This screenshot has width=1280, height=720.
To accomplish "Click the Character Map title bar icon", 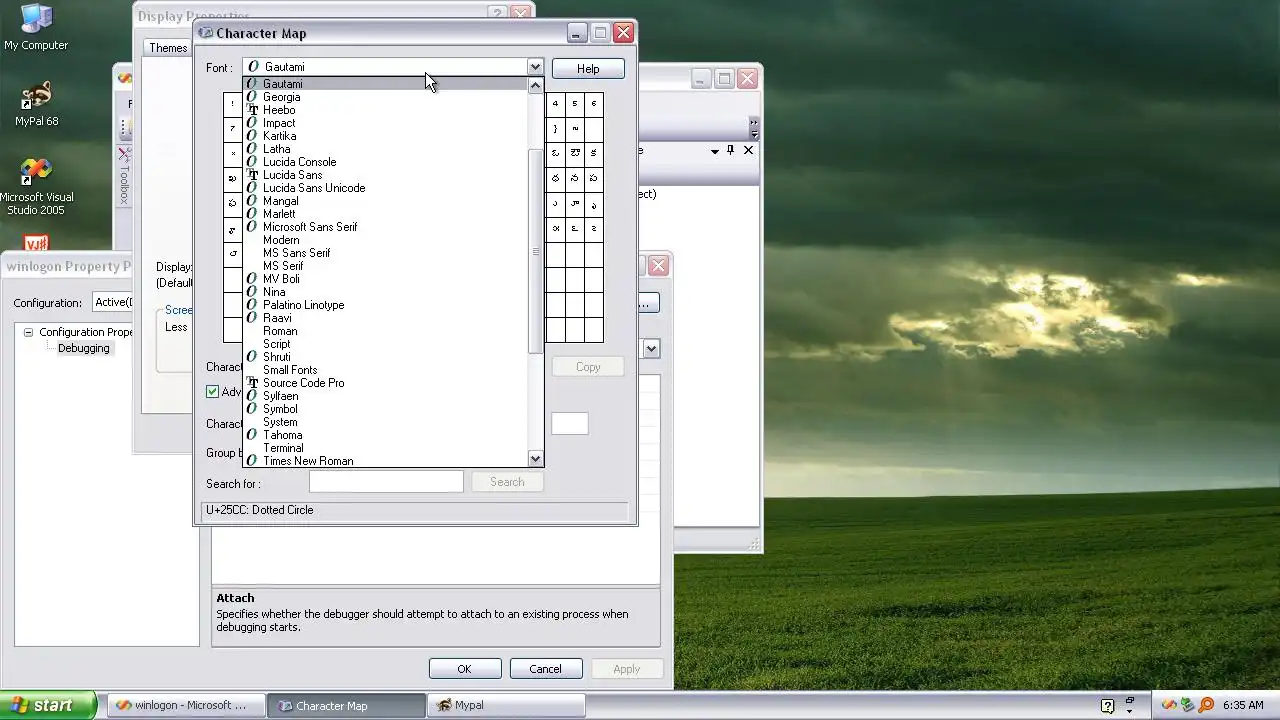I will pos(205,33).
